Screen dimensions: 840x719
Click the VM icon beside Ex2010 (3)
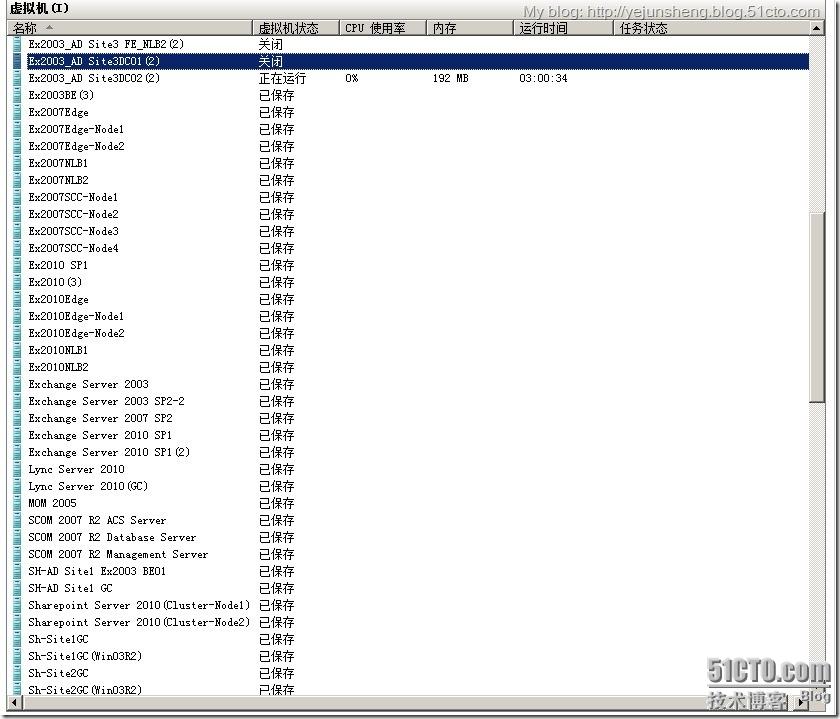[x=17, y=282]
